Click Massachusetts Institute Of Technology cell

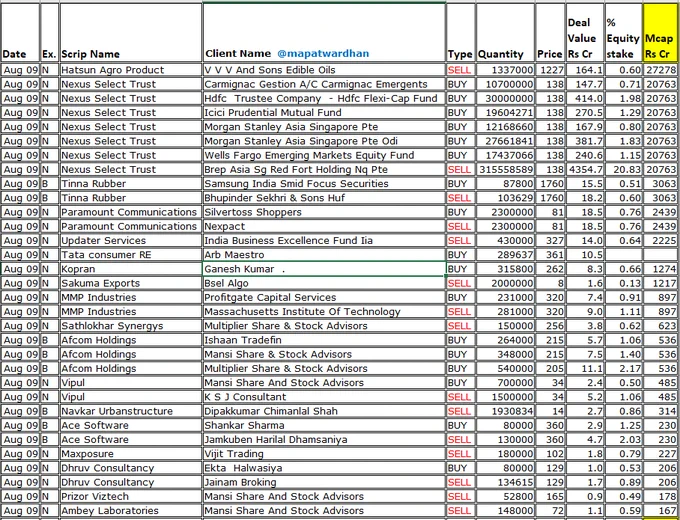324,312
